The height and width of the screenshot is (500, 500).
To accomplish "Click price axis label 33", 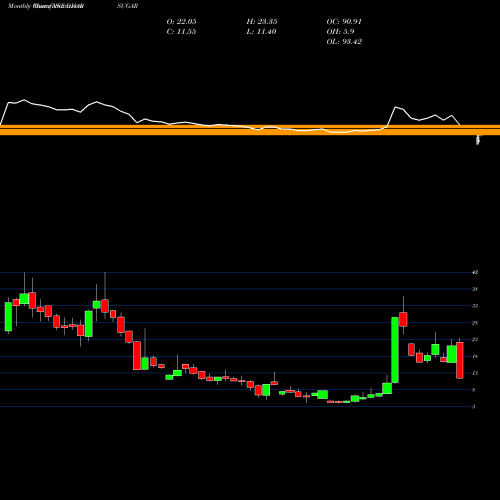I will [x=475, y=306].
